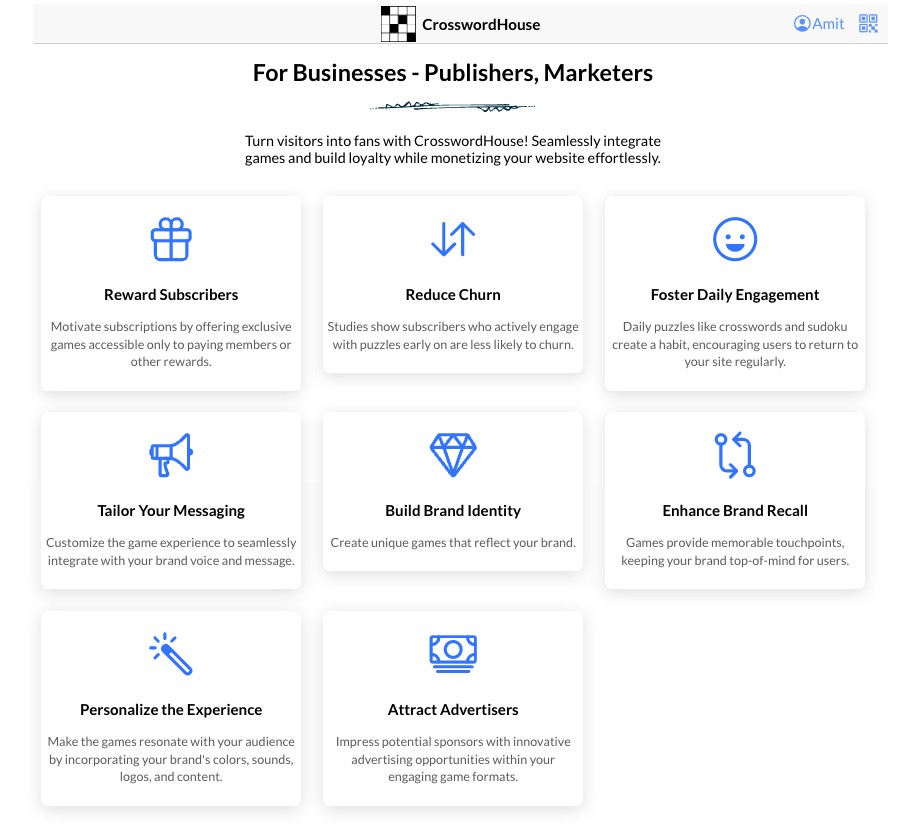Open the CrosswordHouse home link text
The height and width of the screenshot is (828, 907).
tap(481, 24)
